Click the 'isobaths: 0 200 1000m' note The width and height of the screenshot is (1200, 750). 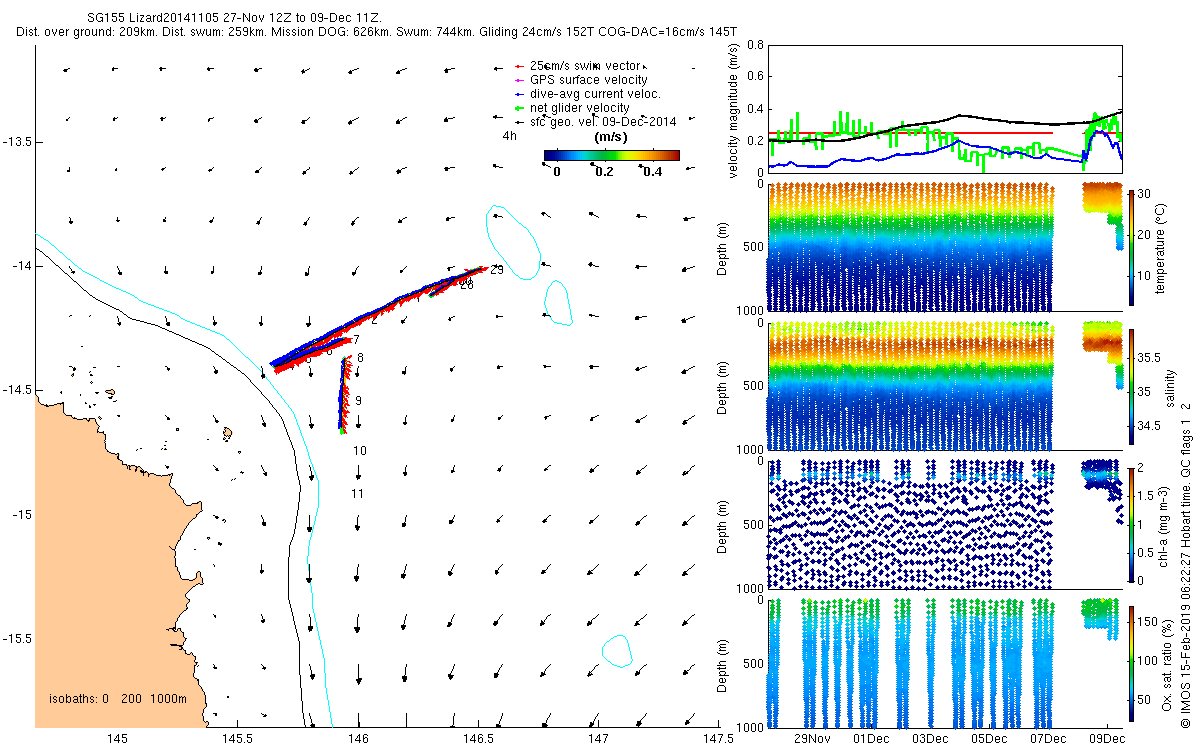pos(118,698)
